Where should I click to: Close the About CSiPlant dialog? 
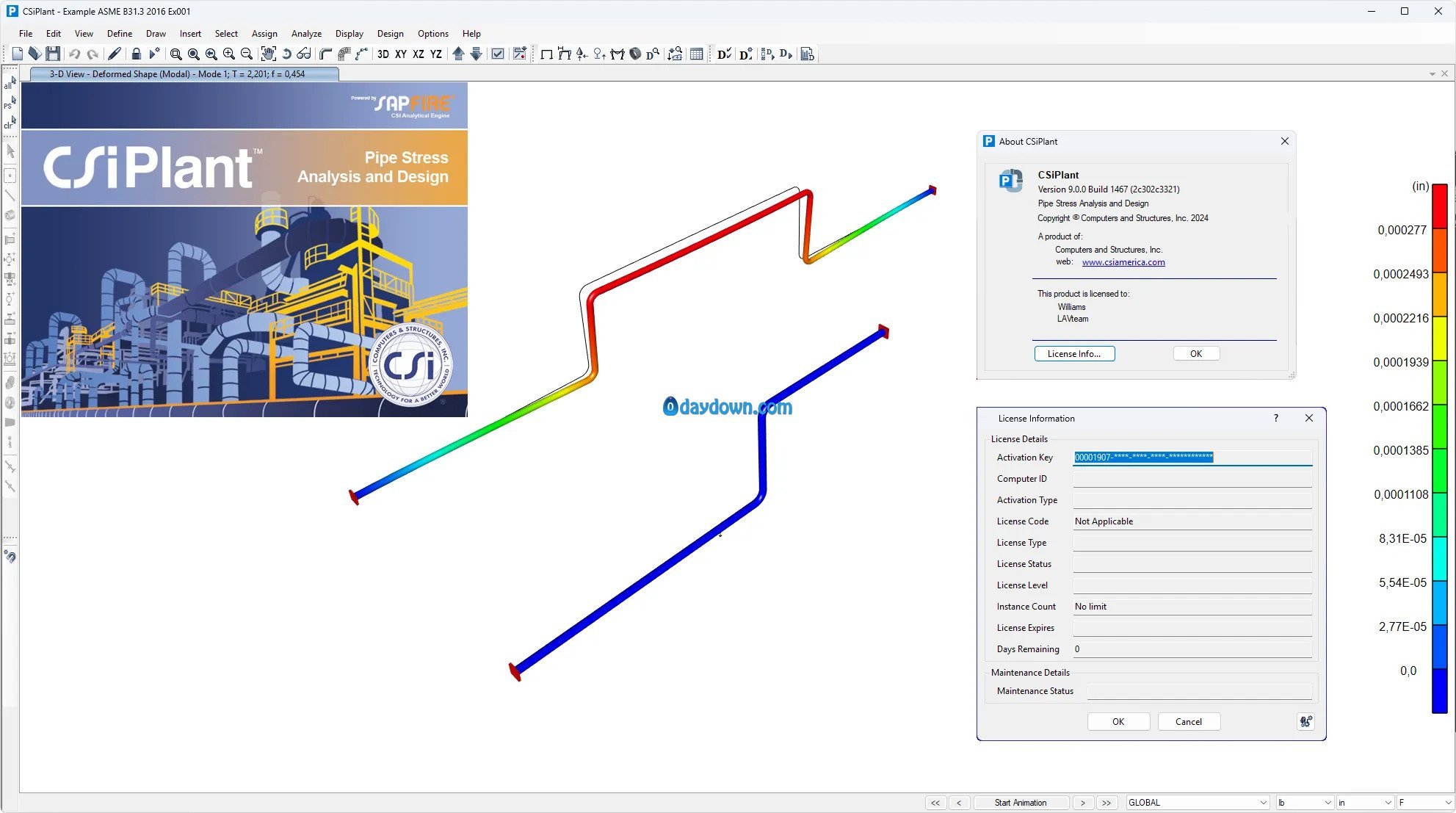(x=1285, y=141)
